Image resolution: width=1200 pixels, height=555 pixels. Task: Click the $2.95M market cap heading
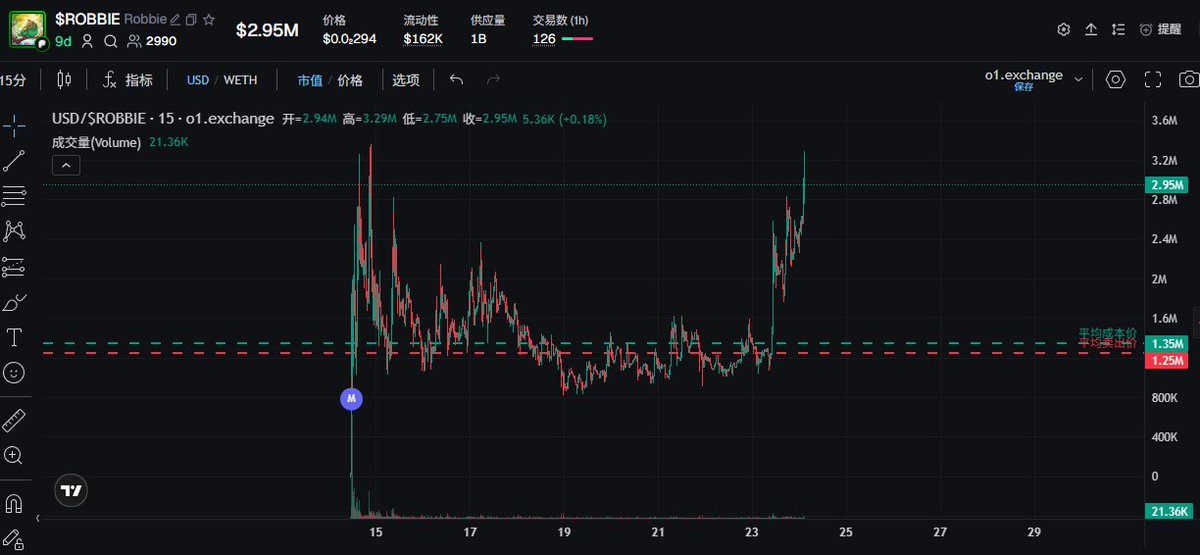tap(267, 30)
